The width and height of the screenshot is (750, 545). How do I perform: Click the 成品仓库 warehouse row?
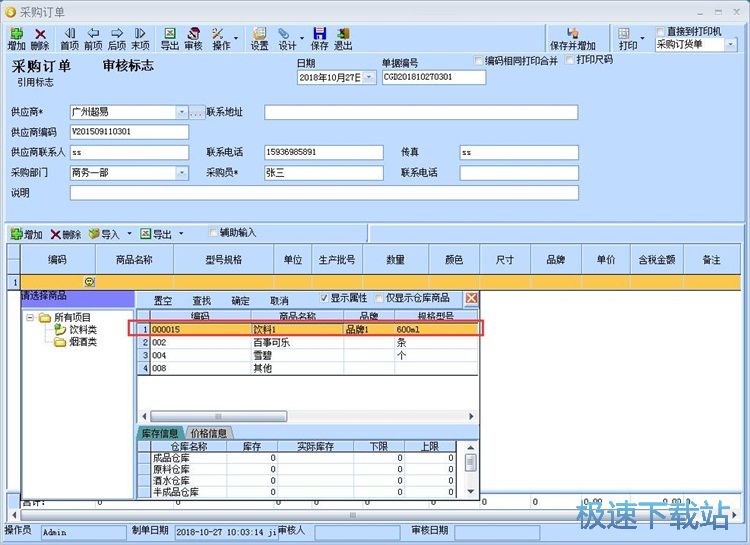point(297,458)
